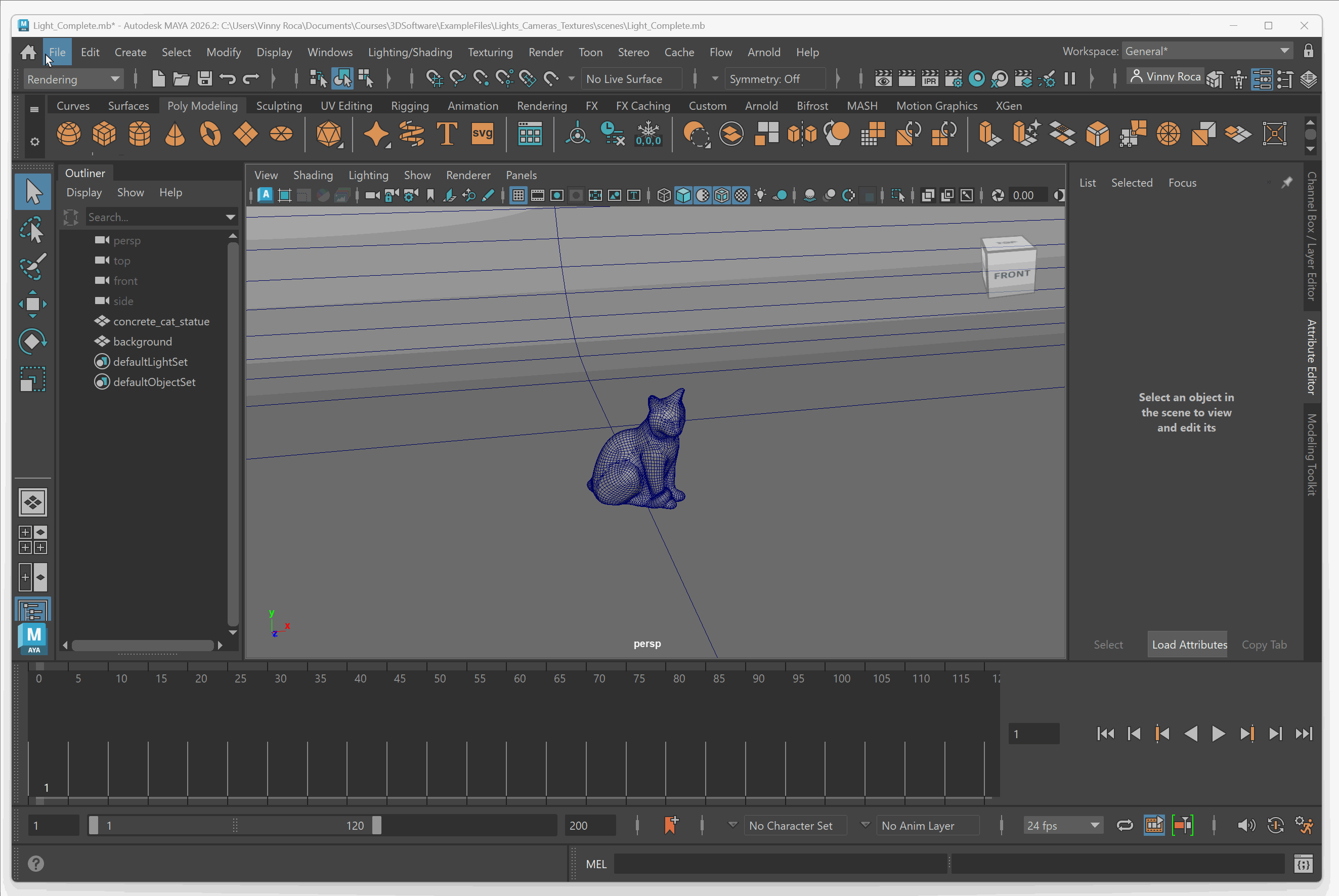Image resolution: width=1339 pixels, height=896 pixels.
Task: Select the Rotate tool in toolbox
Action: point(32,342)
